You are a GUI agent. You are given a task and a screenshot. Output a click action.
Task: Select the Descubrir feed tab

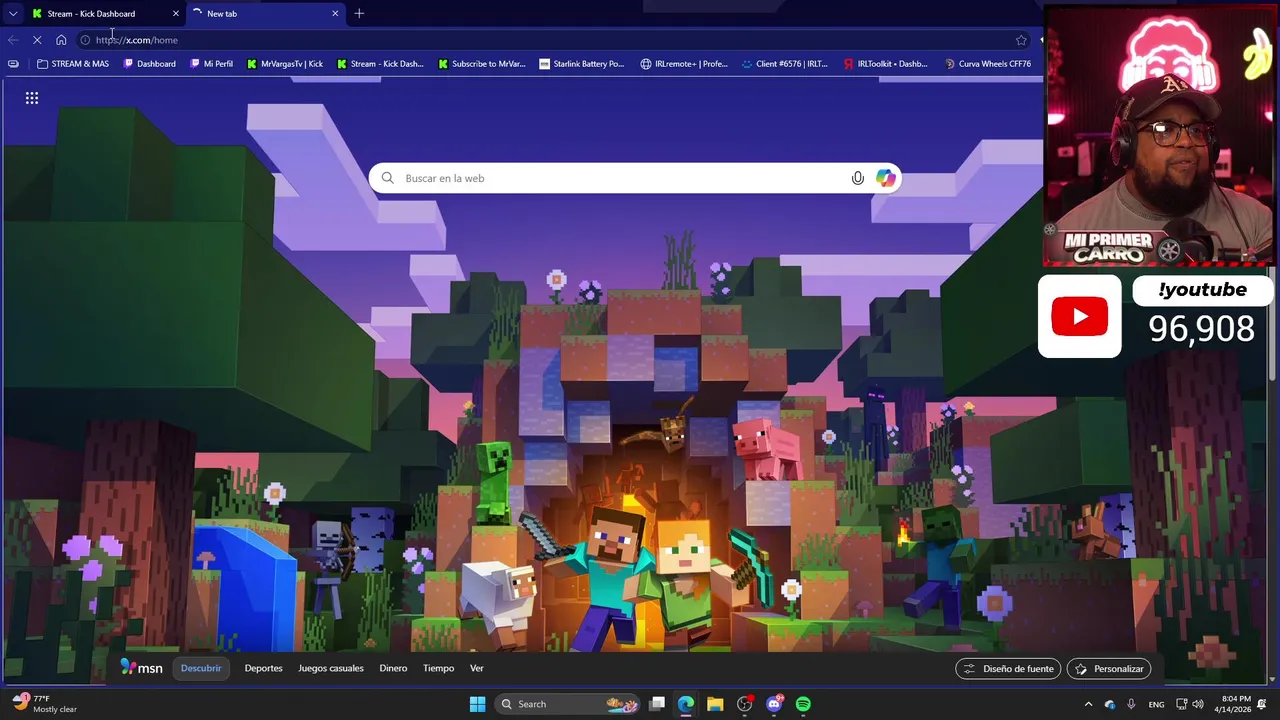[x=201, y=668]
